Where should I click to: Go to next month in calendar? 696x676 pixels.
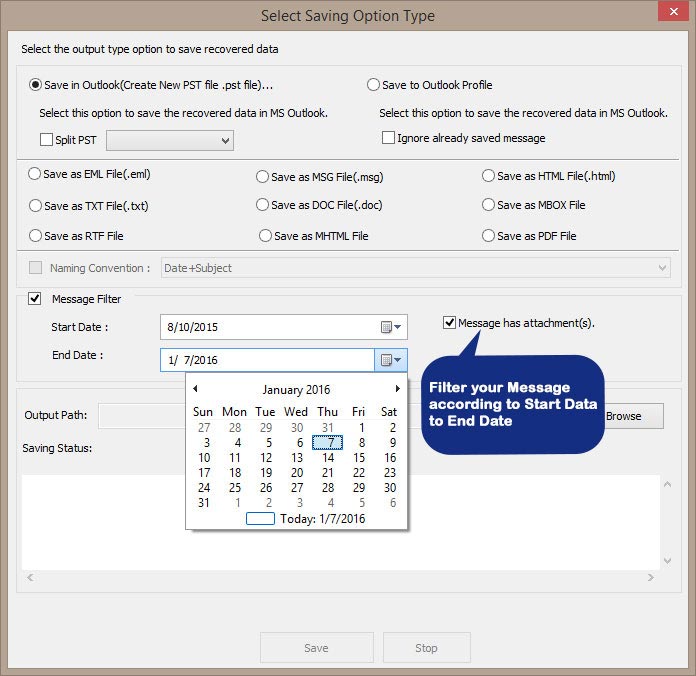[x=398, y=389]
